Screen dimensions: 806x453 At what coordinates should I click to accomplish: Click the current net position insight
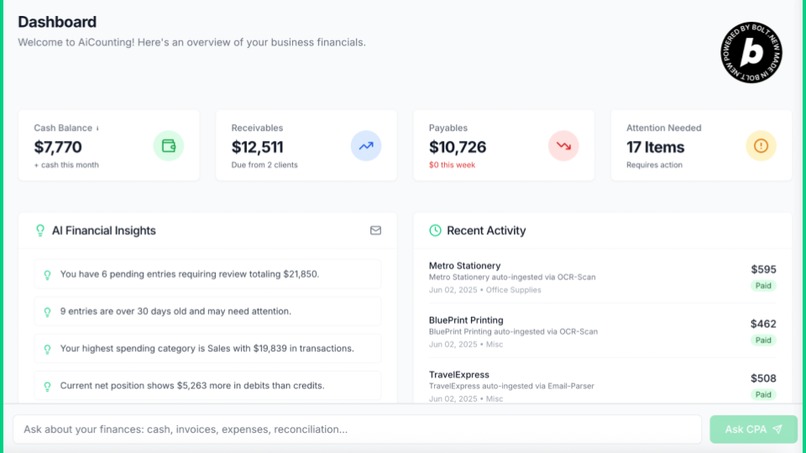[x=208, y=386]
